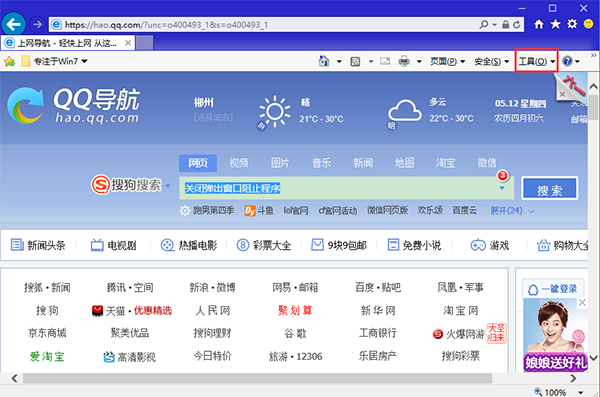Open the 工具(O) menu
Screen dimensions: 600x397
click(x=536, y=61)
